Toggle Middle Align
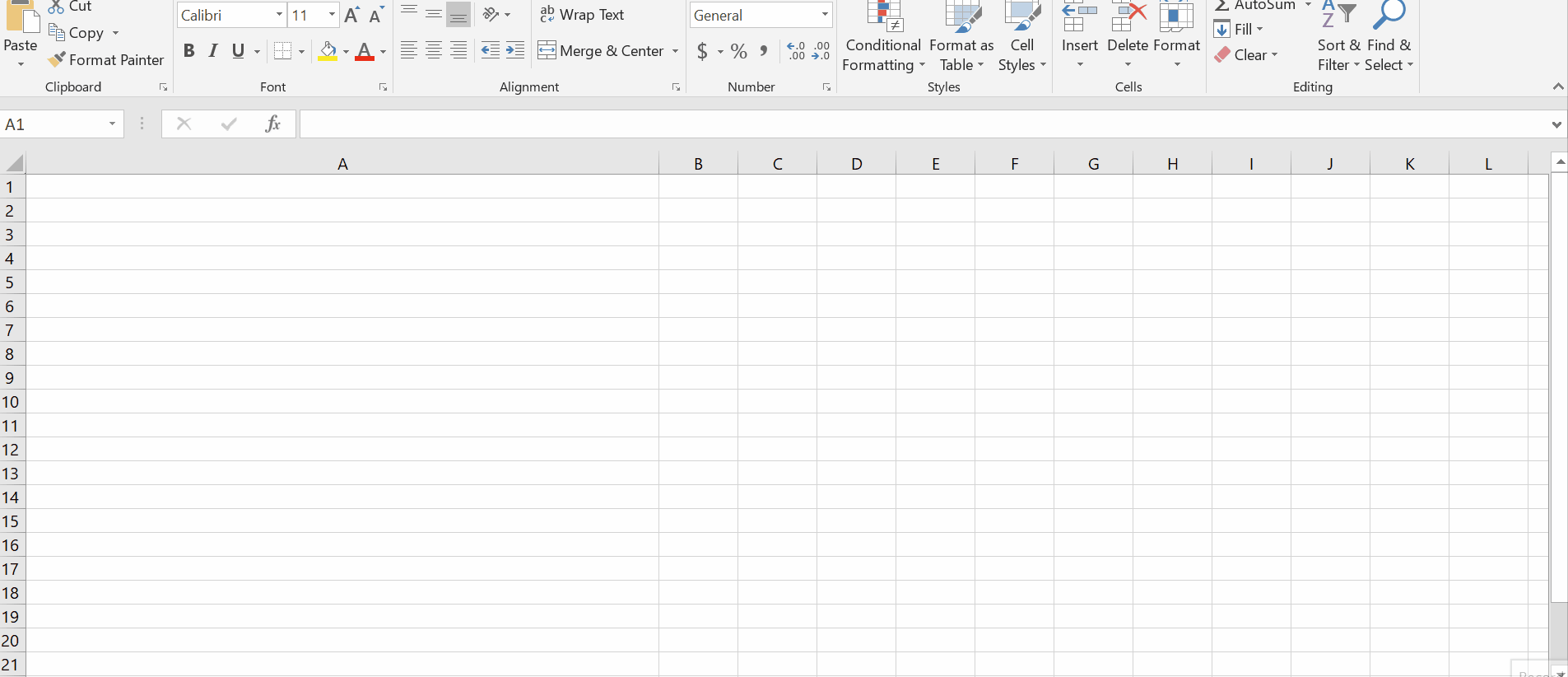This screenshot has width=1568, height=677. coord(434,14)
